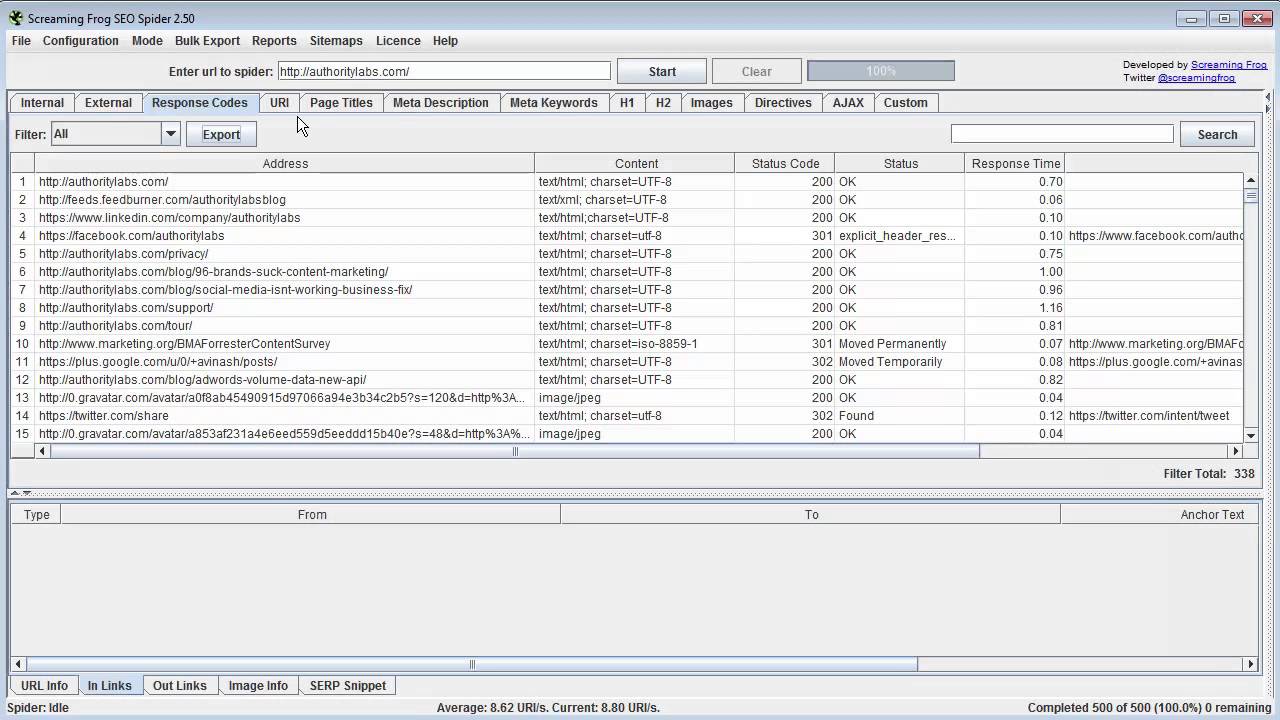
Task: Sort by the Address column header
Action: click(x=285, y=163)
